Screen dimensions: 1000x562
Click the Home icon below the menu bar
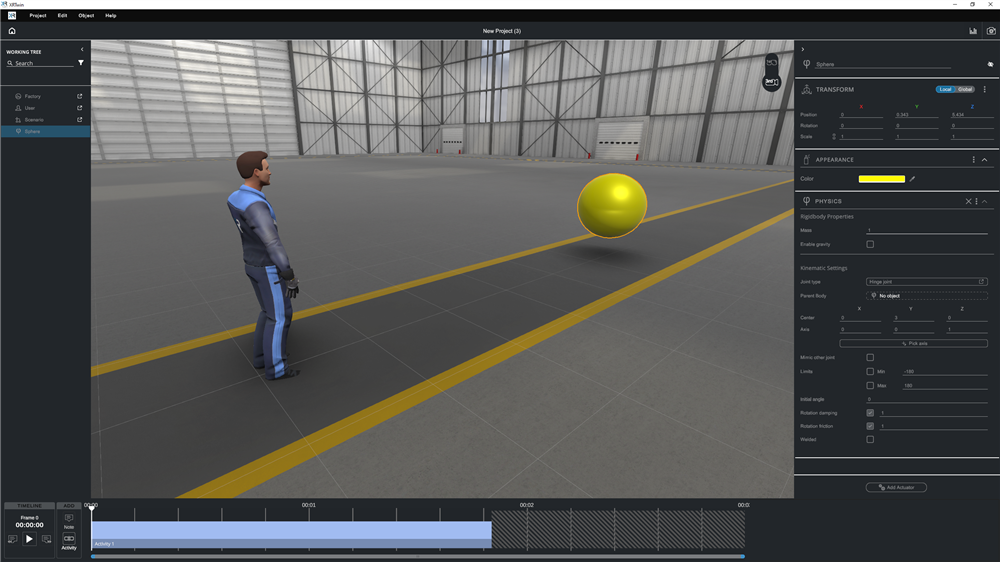12,31
